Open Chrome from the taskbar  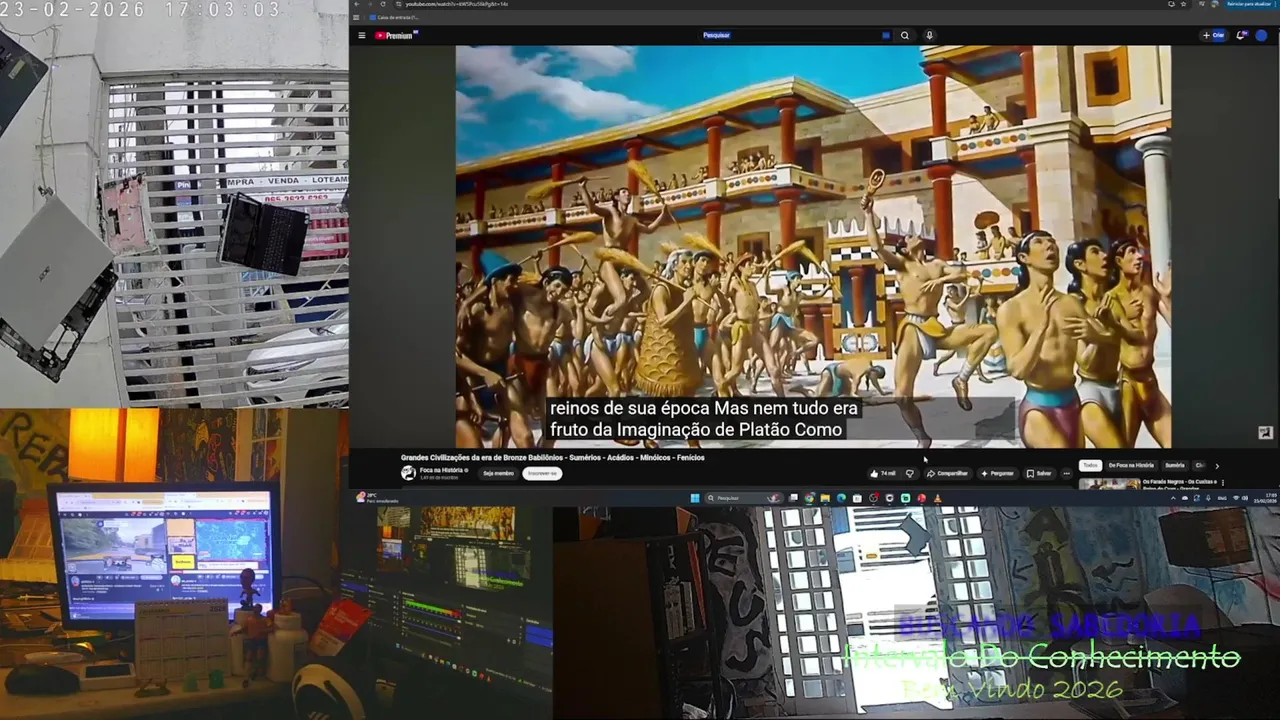click(809, 498)
